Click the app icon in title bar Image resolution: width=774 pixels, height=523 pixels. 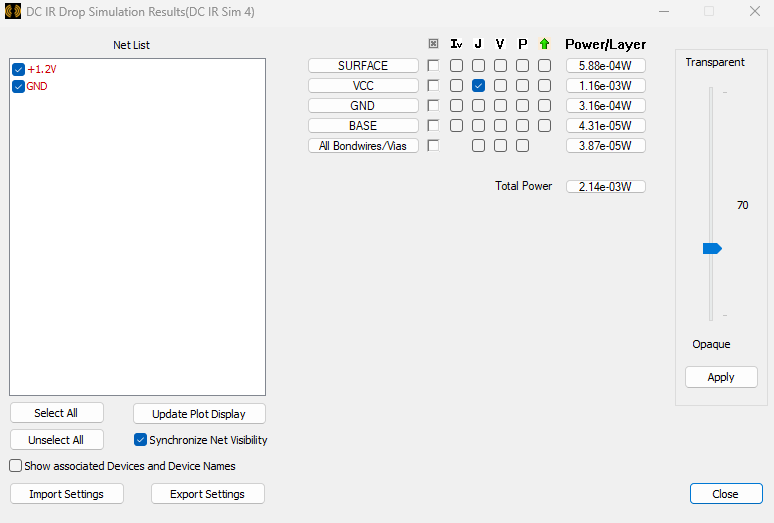(x=13, y=12)
